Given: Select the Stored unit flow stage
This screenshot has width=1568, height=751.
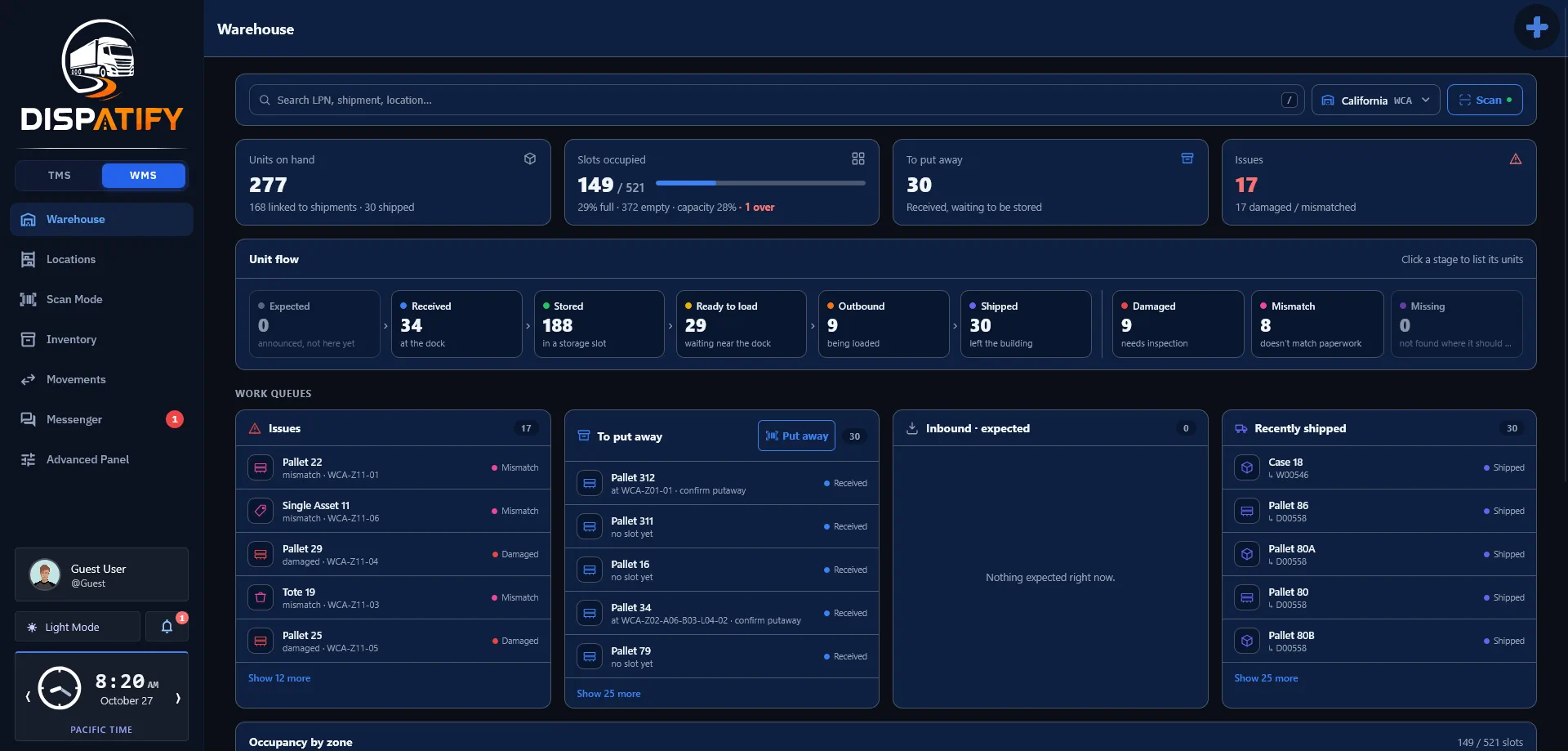Looking at the screenshot, I should pyautogui.click(x=599, y=324).
